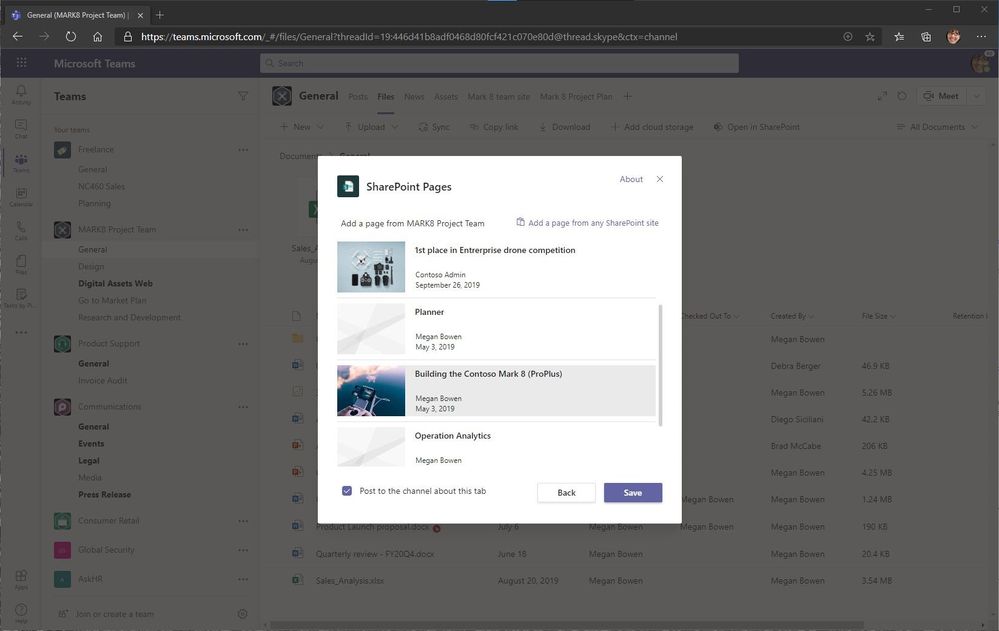Viewport: 999px width, 631px height.
Task: Switch to the Posts tab
Action: click(357, 97)
